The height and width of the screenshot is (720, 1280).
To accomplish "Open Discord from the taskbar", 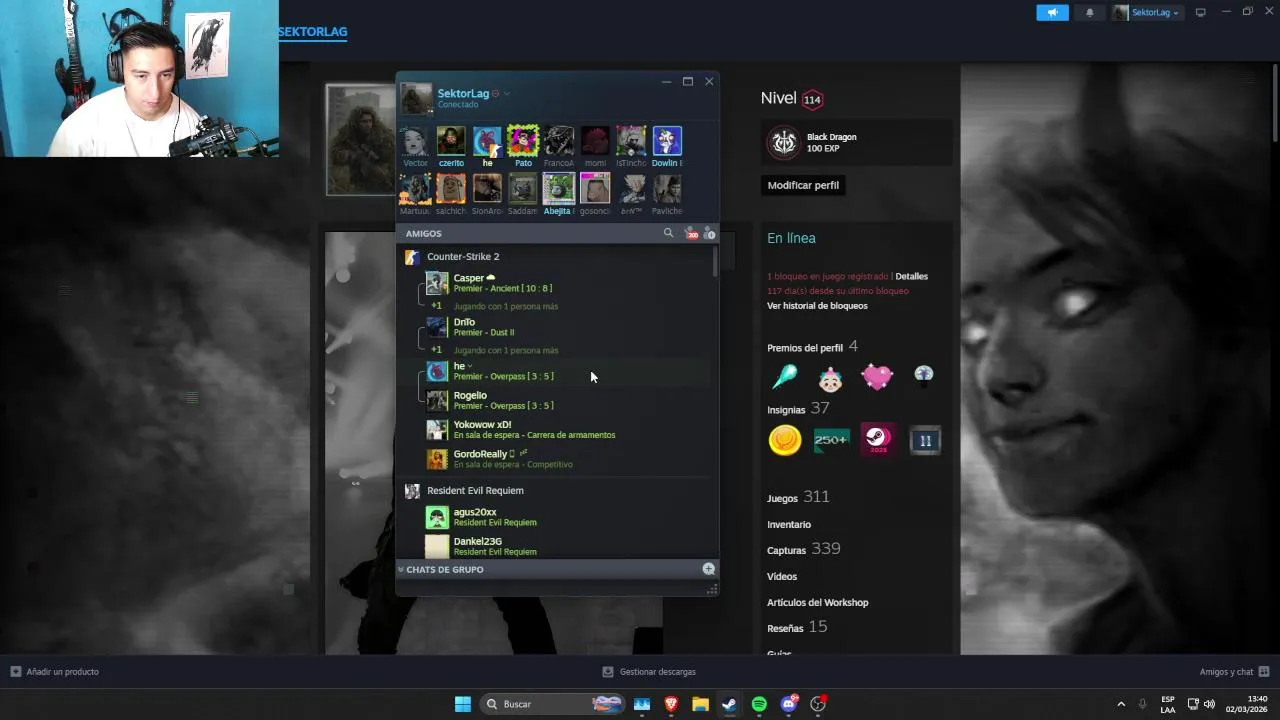I will coord(789,704).
